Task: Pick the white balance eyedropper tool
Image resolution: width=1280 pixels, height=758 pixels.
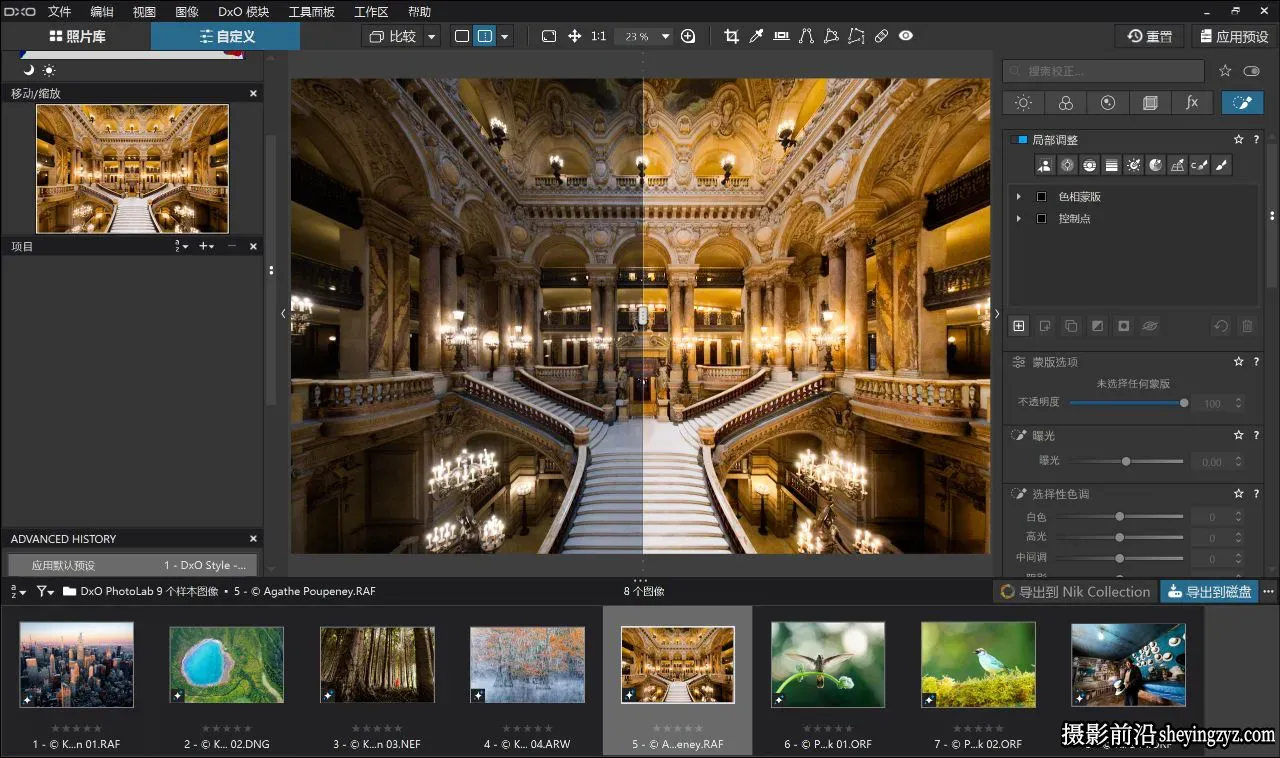Action: tap(757, 36)
